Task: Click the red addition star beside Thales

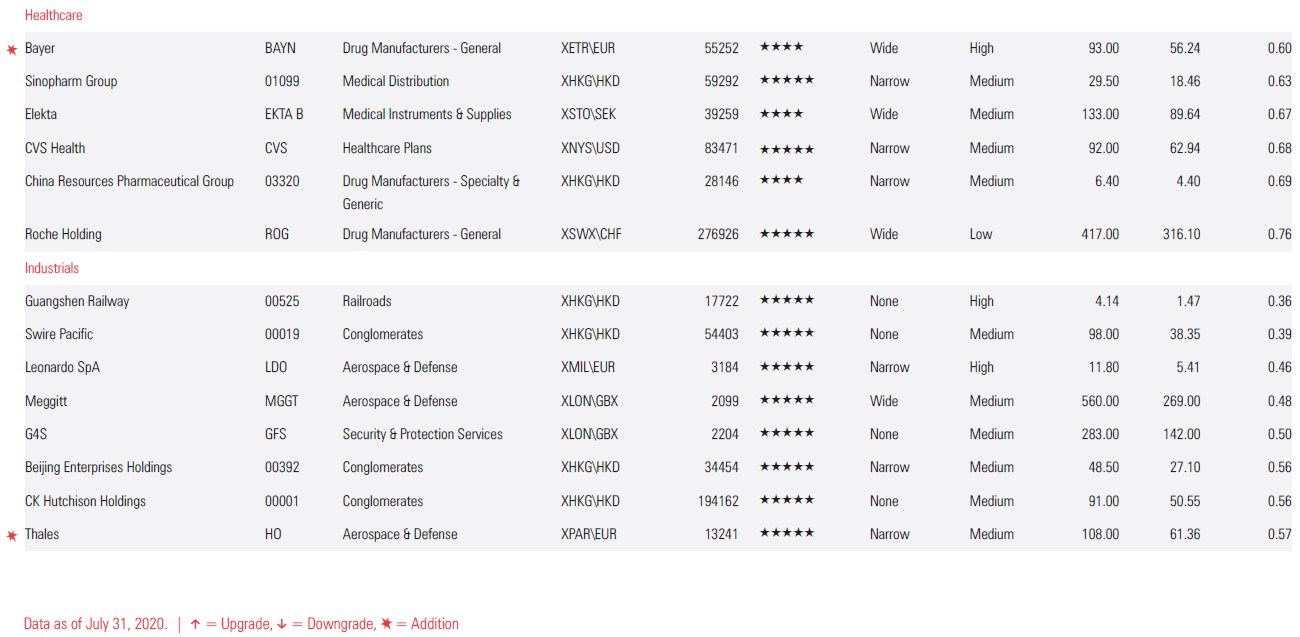Action: (x=12, y=535)
